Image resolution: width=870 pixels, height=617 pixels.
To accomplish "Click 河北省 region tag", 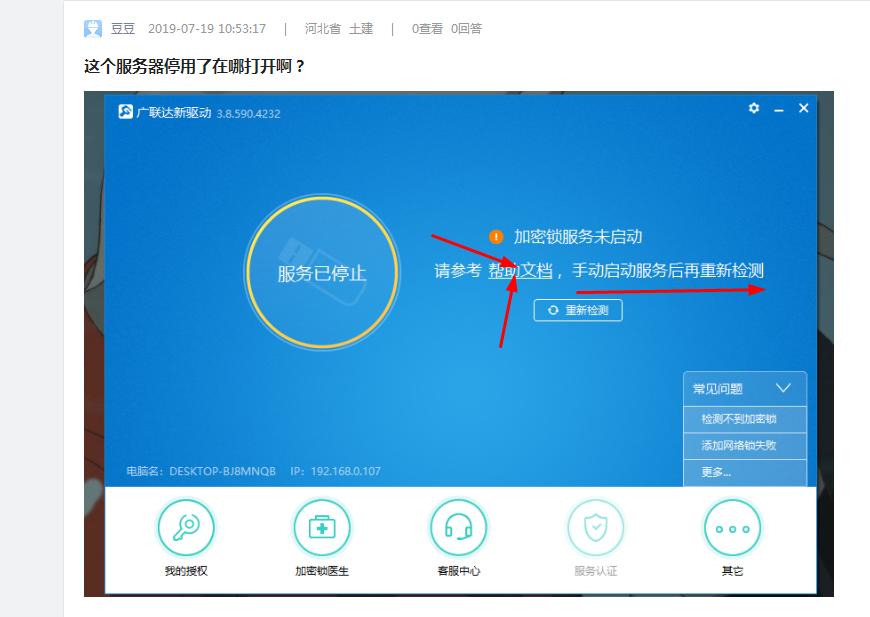I will pyautogui.click(x=322, y=29).
